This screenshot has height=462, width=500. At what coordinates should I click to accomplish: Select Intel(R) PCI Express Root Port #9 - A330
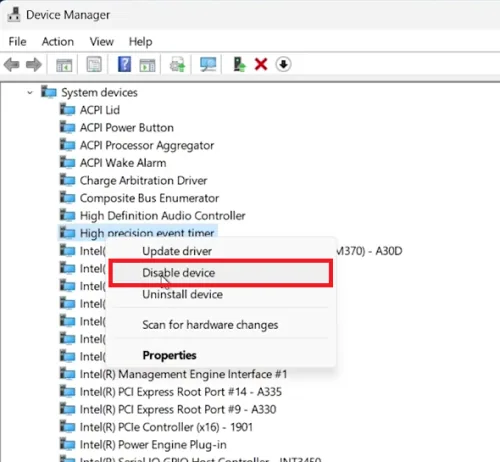(x=178, y=409)
